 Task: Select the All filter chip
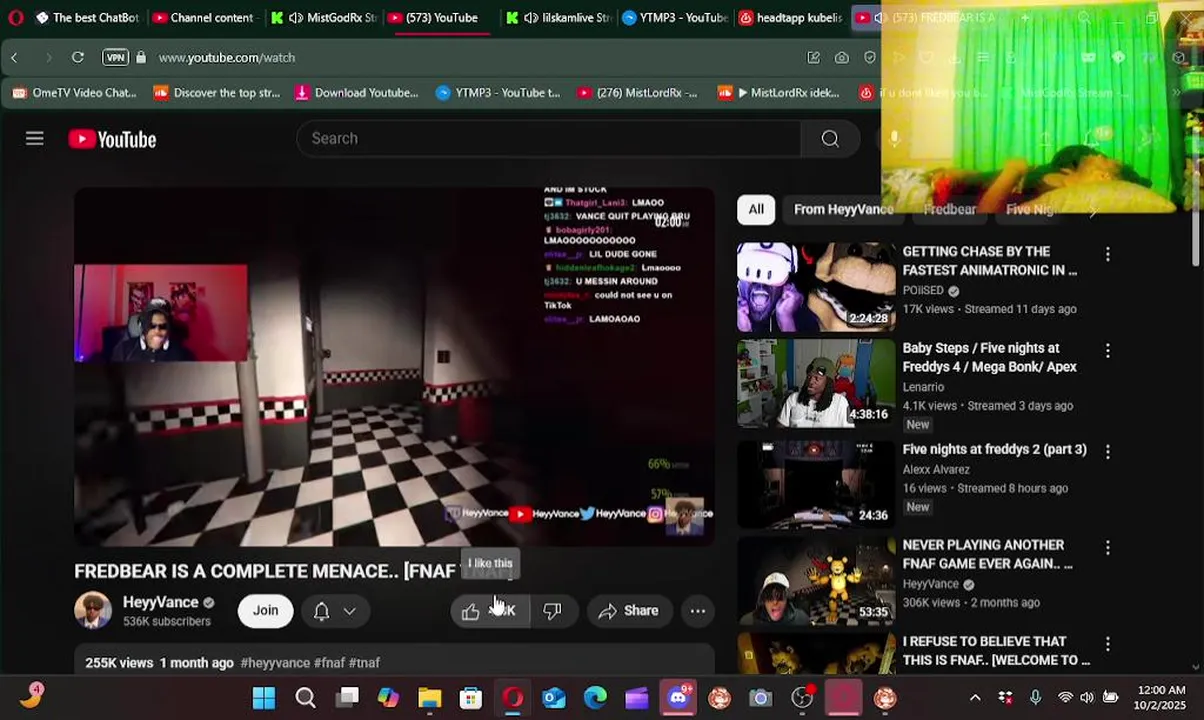[756, 209]
